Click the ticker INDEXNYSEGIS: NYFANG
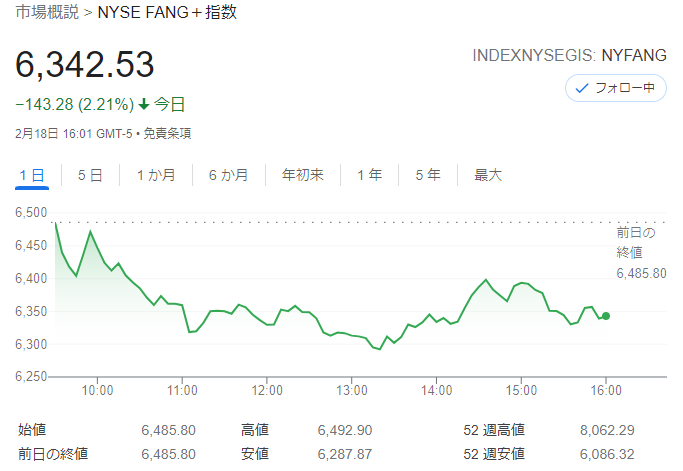The height and width of the screenshot is (471, 683). click(569, 55)
